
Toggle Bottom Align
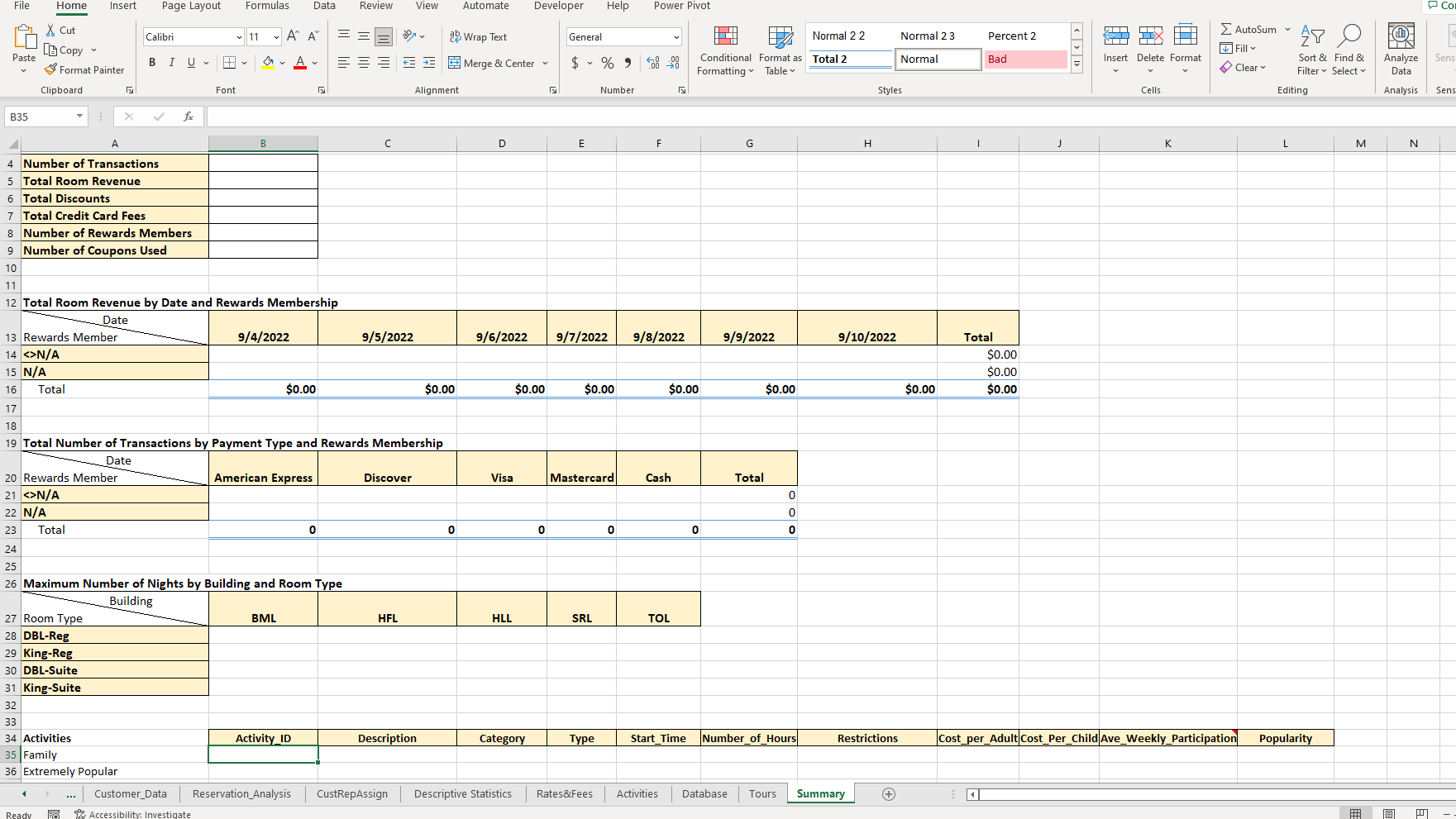tap(384, 36)
